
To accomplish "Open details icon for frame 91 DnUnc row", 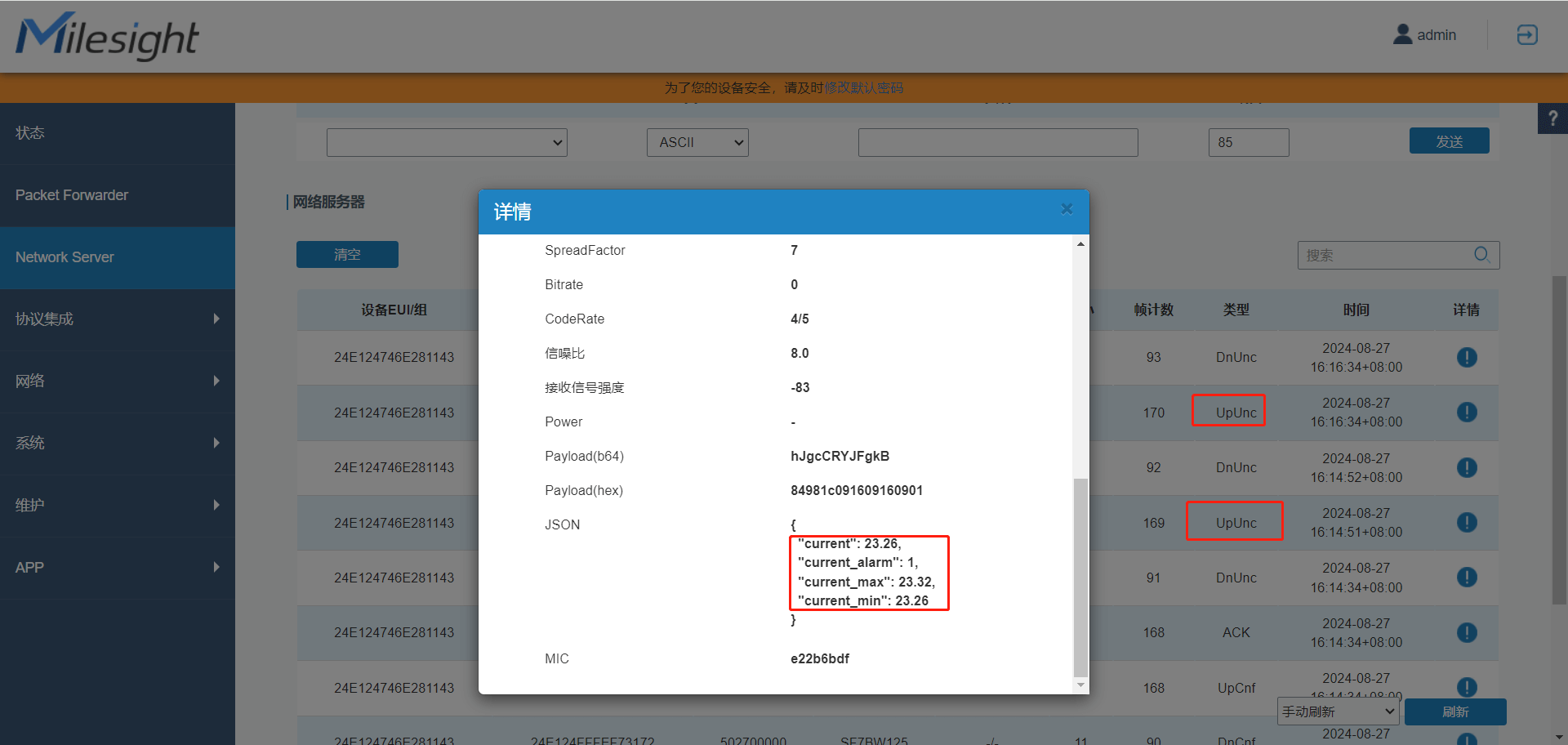I will point(1466,578).
